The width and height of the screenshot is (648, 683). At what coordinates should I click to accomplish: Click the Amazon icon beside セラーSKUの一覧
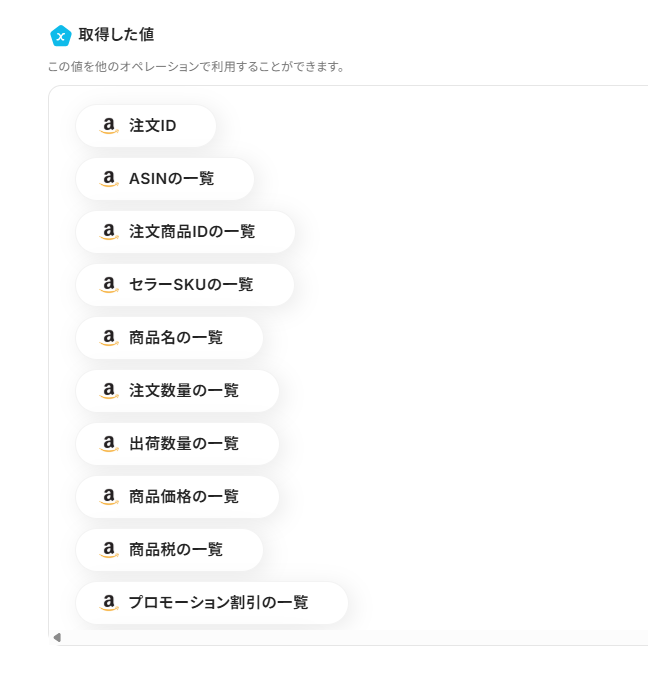coord(109,285)
